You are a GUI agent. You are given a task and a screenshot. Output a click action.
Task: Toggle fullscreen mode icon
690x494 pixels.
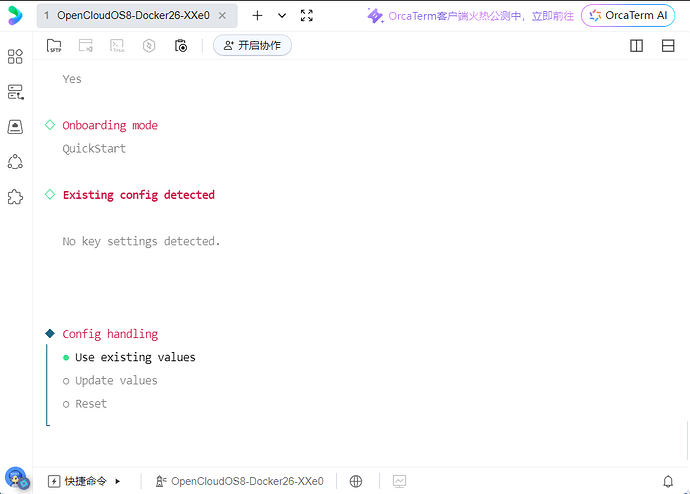tap(307, 15)
